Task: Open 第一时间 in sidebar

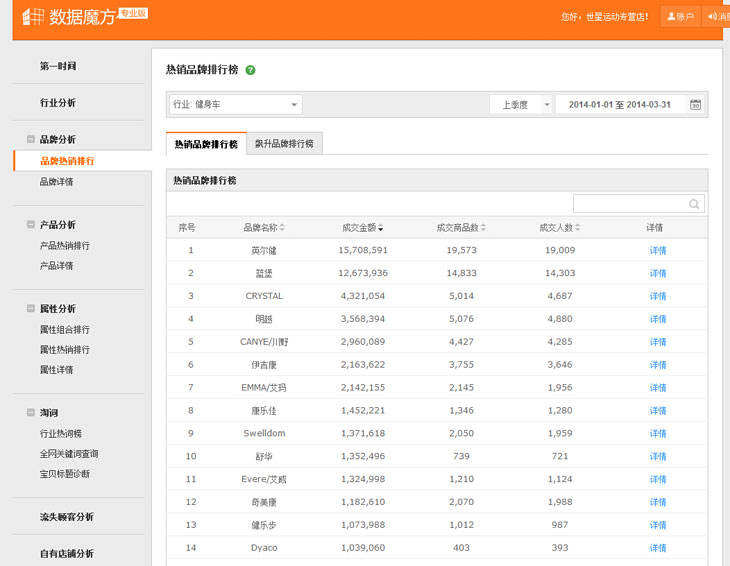Action: 58,66
